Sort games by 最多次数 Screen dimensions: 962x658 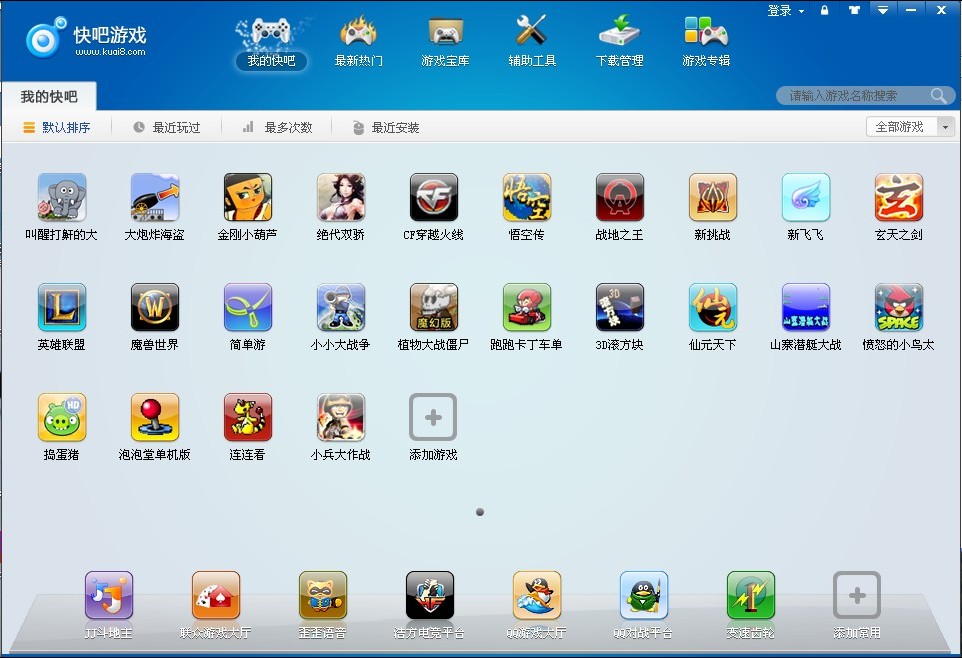click(x=277, y=127)
